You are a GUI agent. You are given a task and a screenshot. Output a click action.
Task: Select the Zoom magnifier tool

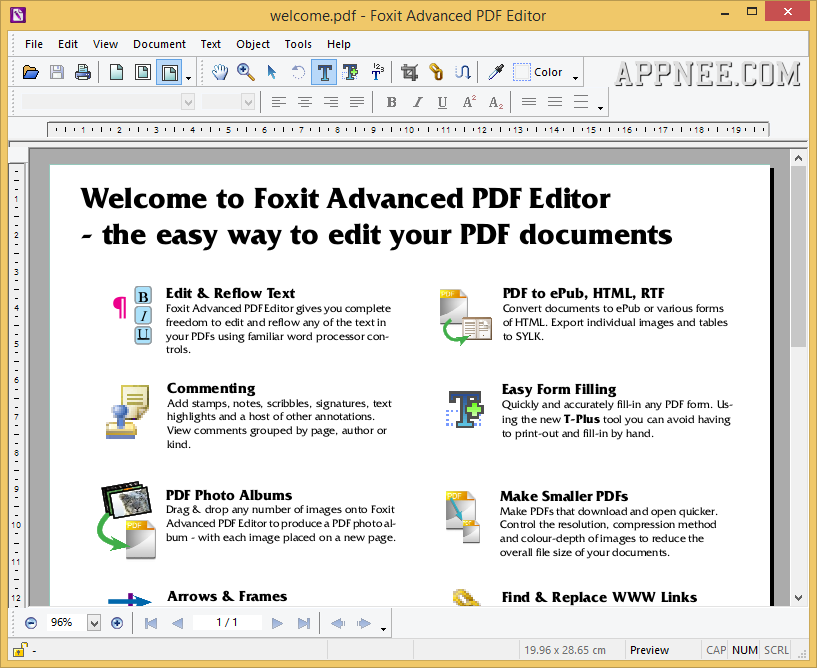coord(246,72)
